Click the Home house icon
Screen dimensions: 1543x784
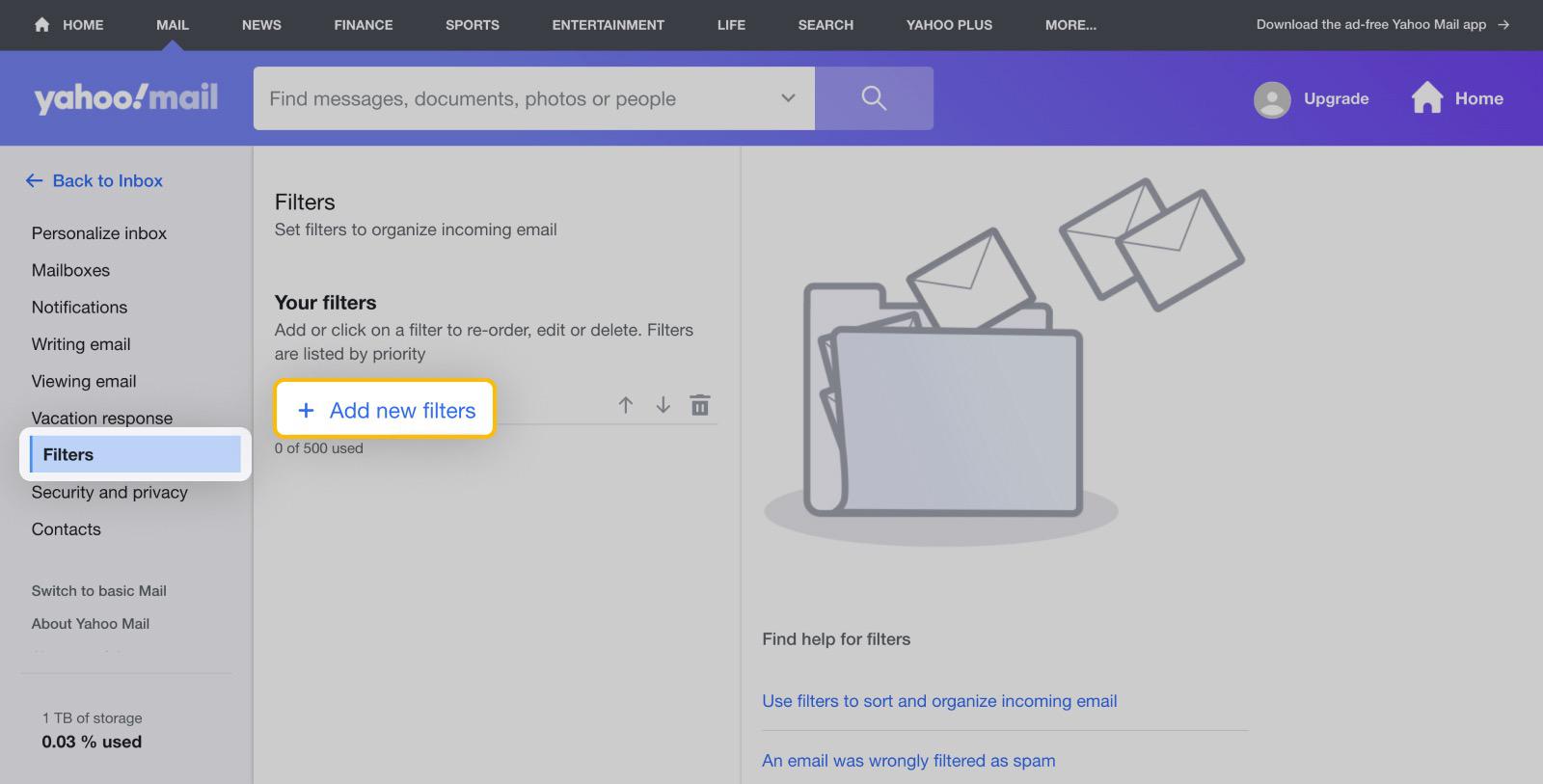[x=1427, y=98]
